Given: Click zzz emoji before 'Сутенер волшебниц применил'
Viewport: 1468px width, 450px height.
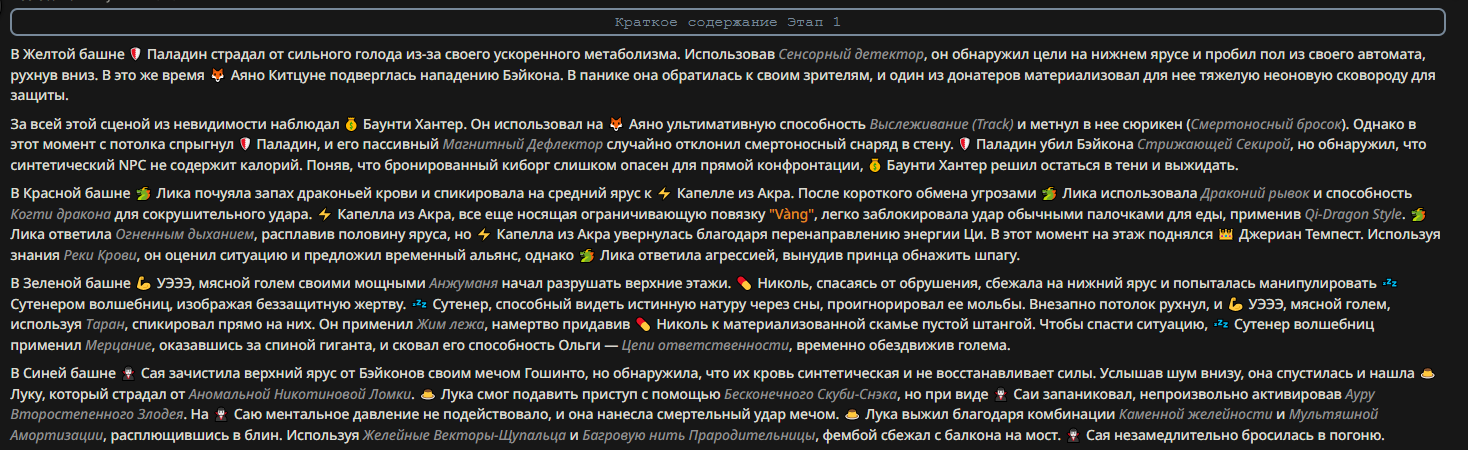Looking at the screenshot, I should (1221, 324).
